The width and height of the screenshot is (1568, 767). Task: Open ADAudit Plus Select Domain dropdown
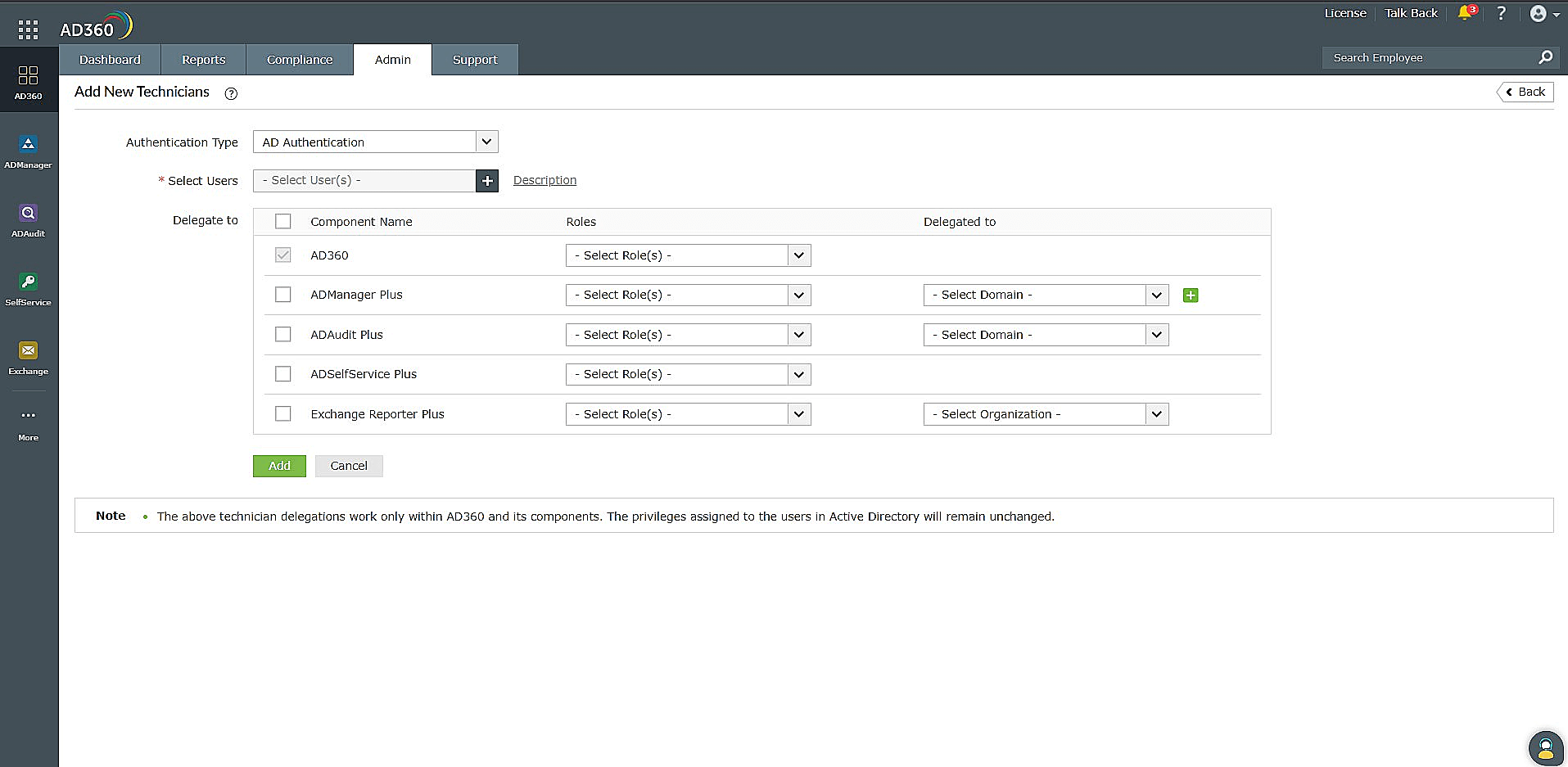tap(1046, 335)
